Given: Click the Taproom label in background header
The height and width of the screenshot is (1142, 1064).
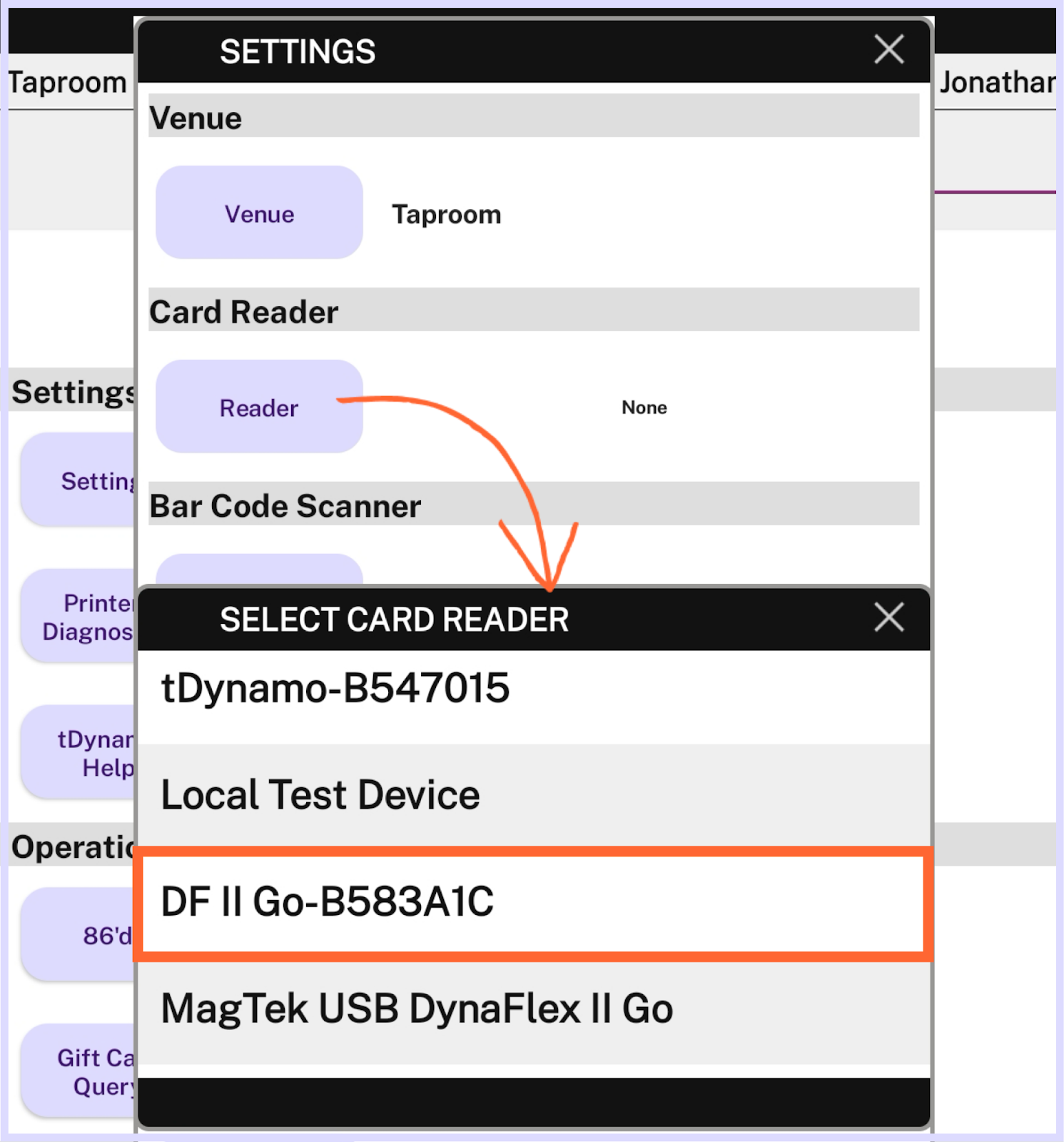Looking at the screenshot, I should coord(68,83).
